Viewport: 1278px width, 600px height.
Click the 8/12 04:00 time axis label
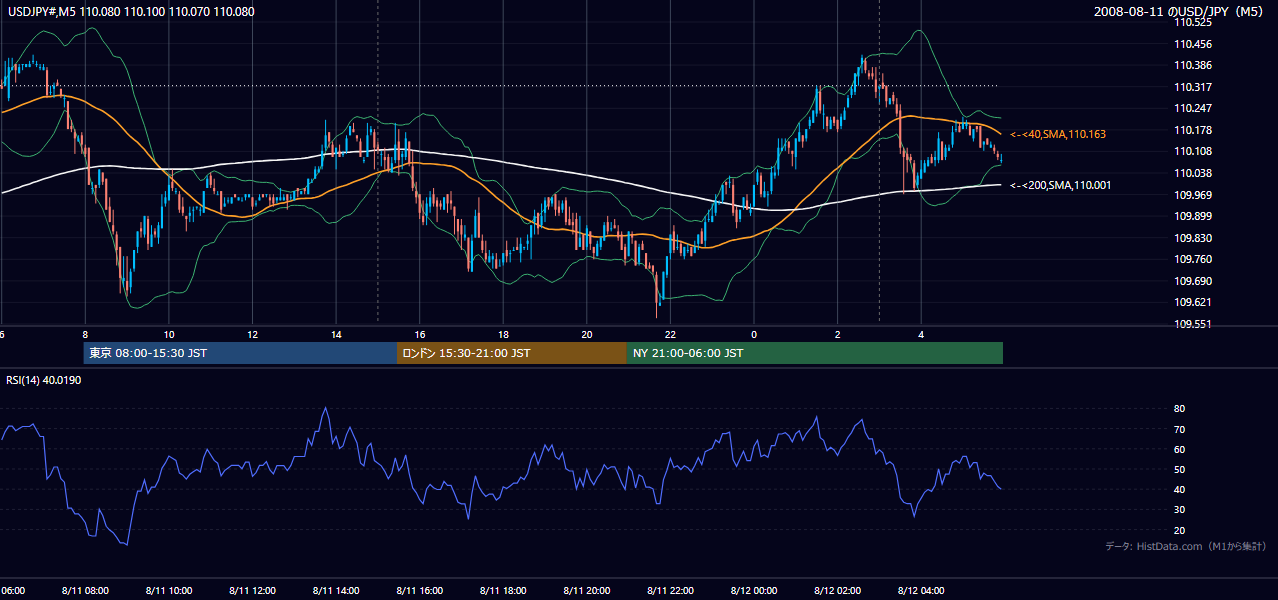(x=921, y=591)
